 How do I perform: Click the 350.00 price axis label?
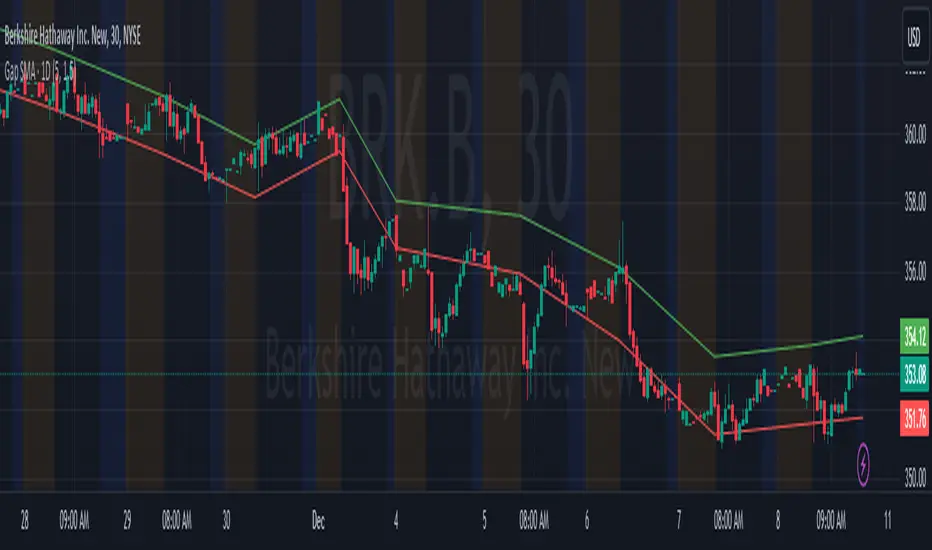click(x=915, y=477)
